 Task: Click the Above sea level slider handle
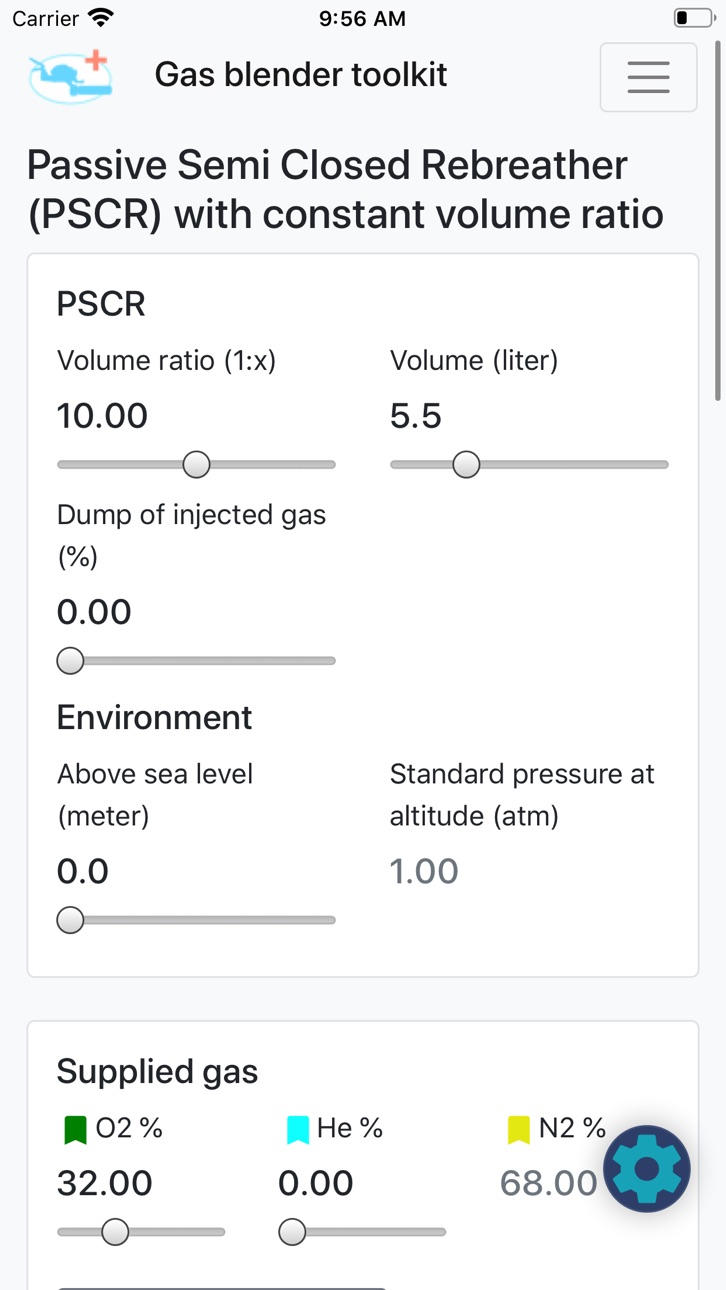(70, 920)
